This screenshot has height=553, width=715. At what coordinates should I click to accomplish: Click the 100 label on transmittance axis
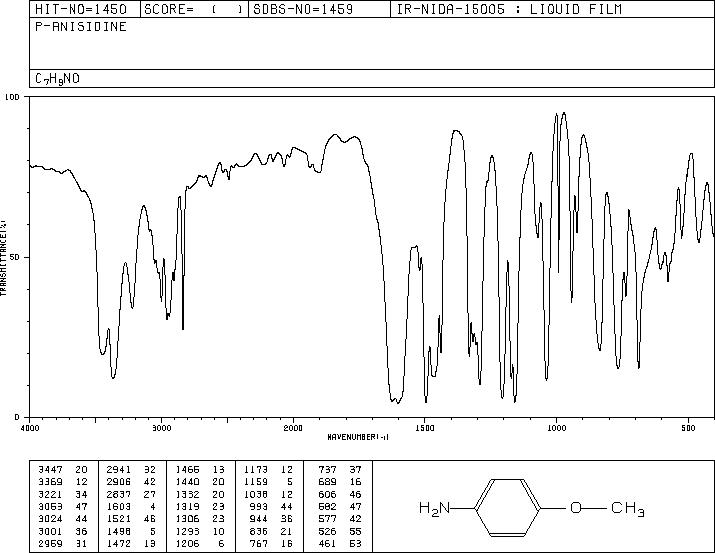click(12, 97)
